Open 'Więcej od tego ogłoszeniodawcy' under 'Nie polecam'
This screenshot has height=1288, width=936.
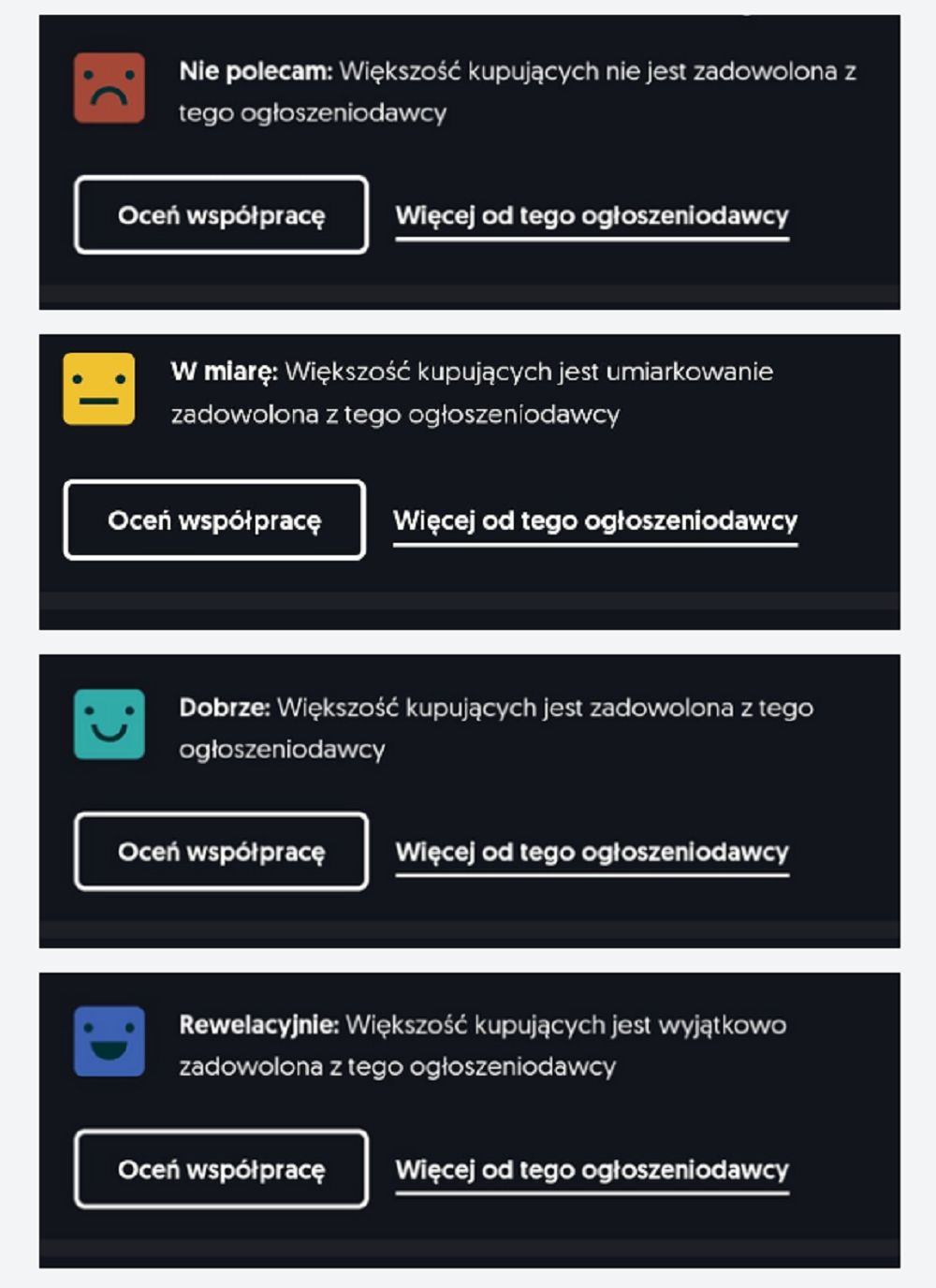[592, 216]
